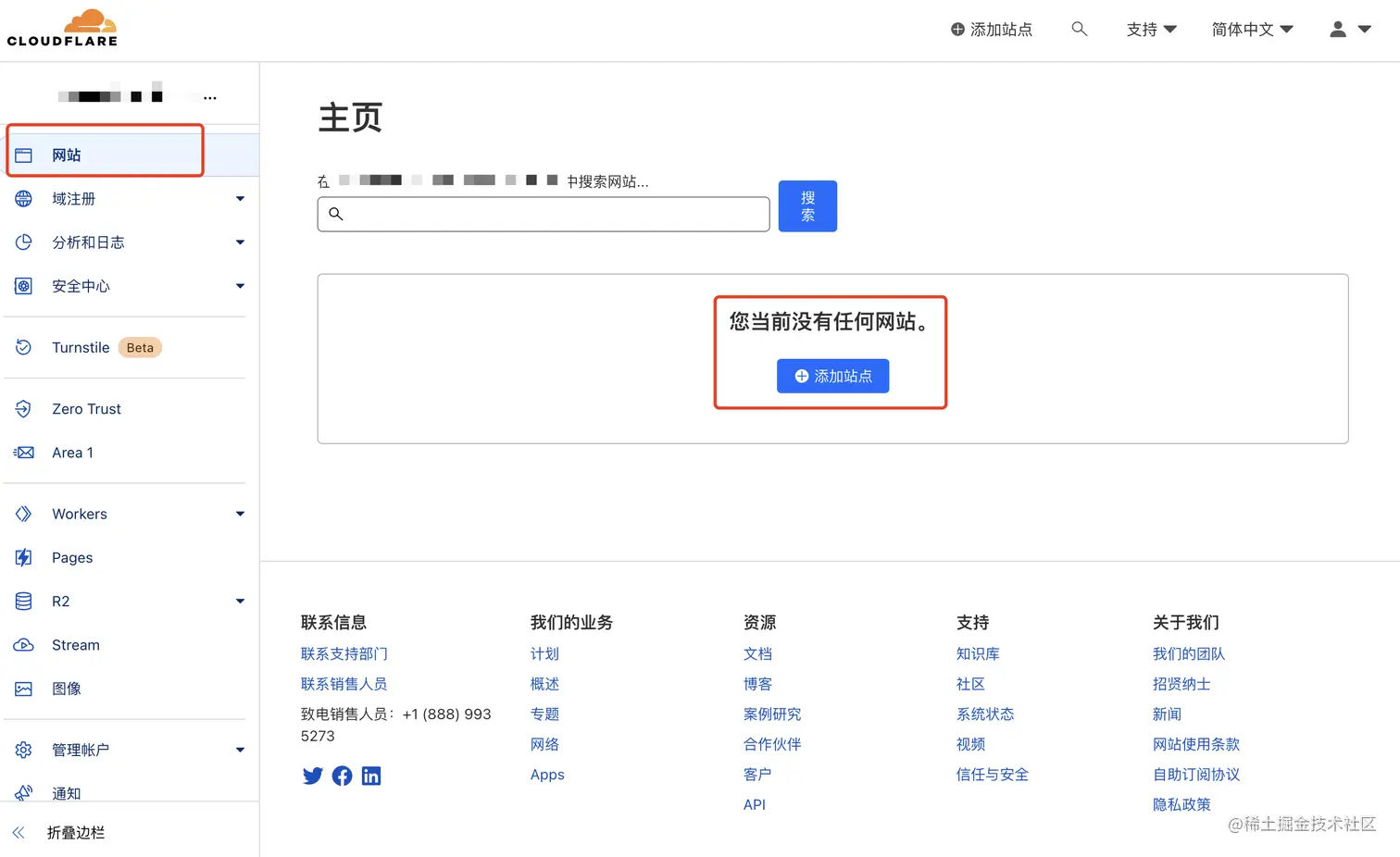This screenshot has width=1400, height=857.
Task: Click the 安全中心 icon
Action: (x=24, y=286)
